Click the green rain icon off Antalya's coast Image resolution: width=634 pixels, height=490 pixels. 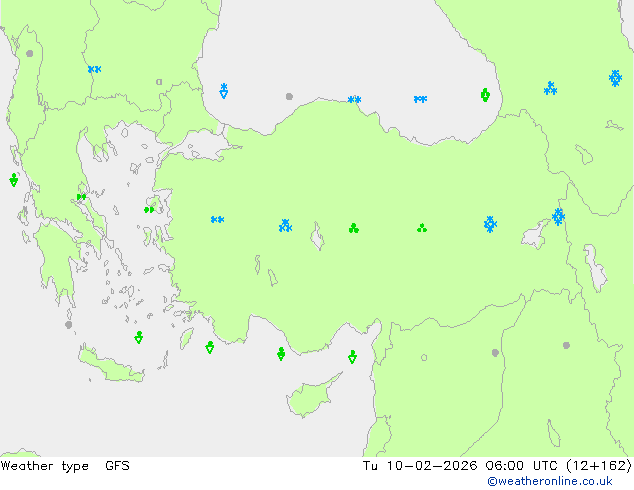tap(281, 354)
